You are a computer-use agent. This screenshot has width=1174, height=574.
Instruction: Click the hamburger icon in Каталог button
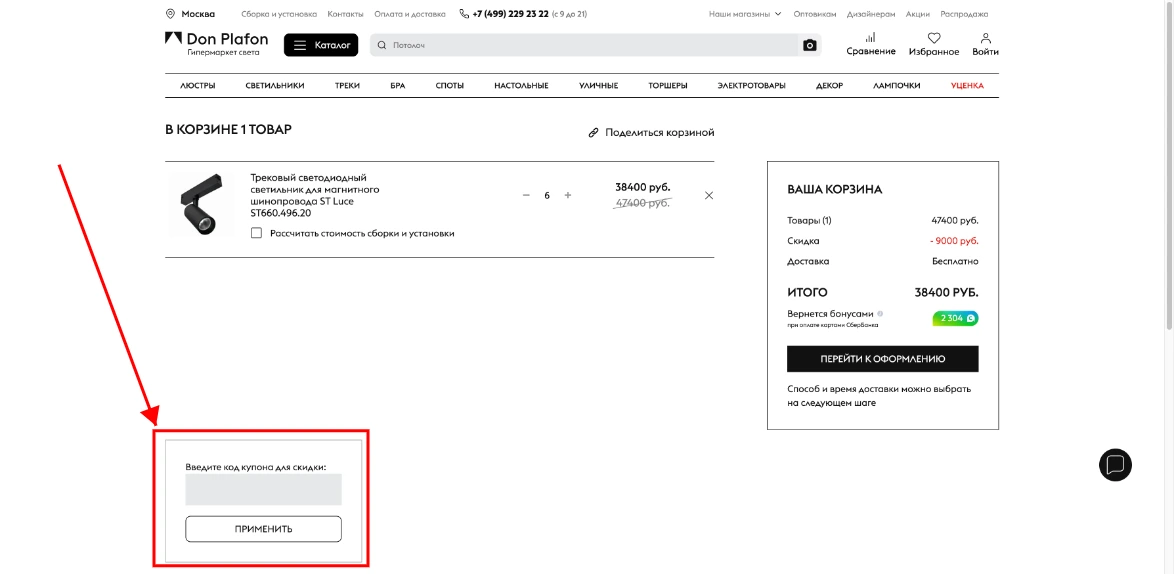pos(299,45)
